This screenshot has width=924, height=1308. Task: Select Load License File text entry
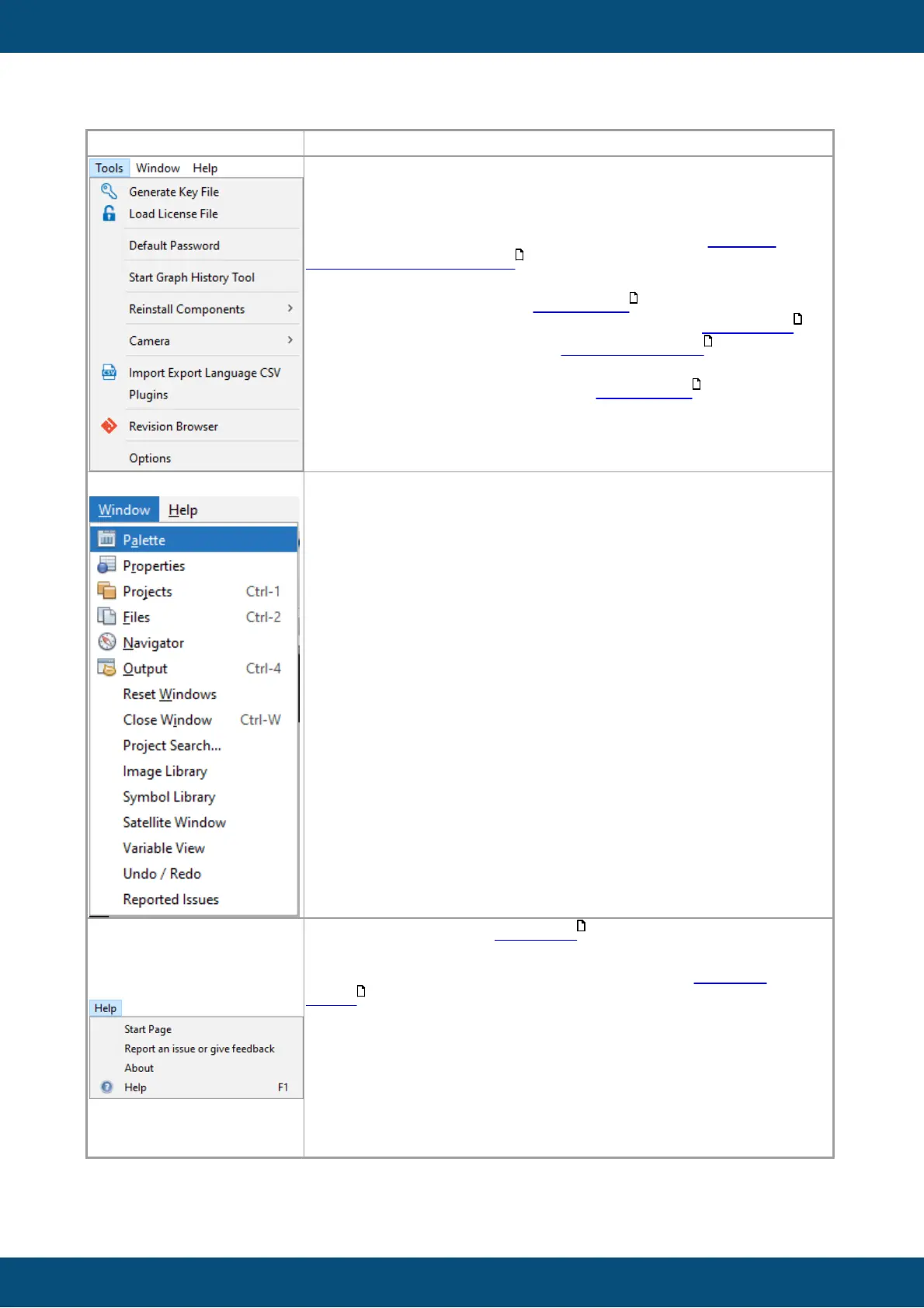point(173,214)
